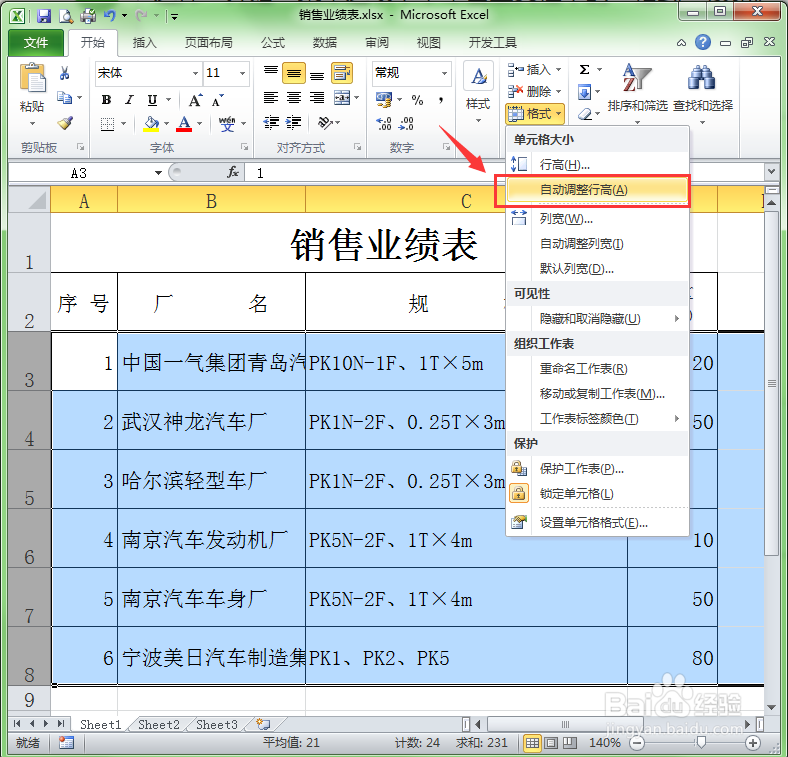Align text right icon
This screenshot has width=788, height=757.
click(x=317, y=98)
